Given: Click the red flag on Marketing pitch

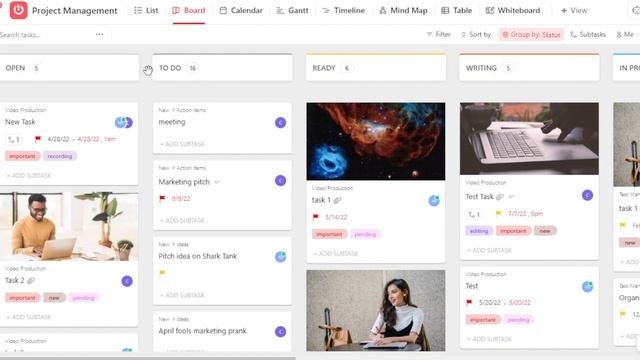Looking at the screenshot, I should point(162,198).
